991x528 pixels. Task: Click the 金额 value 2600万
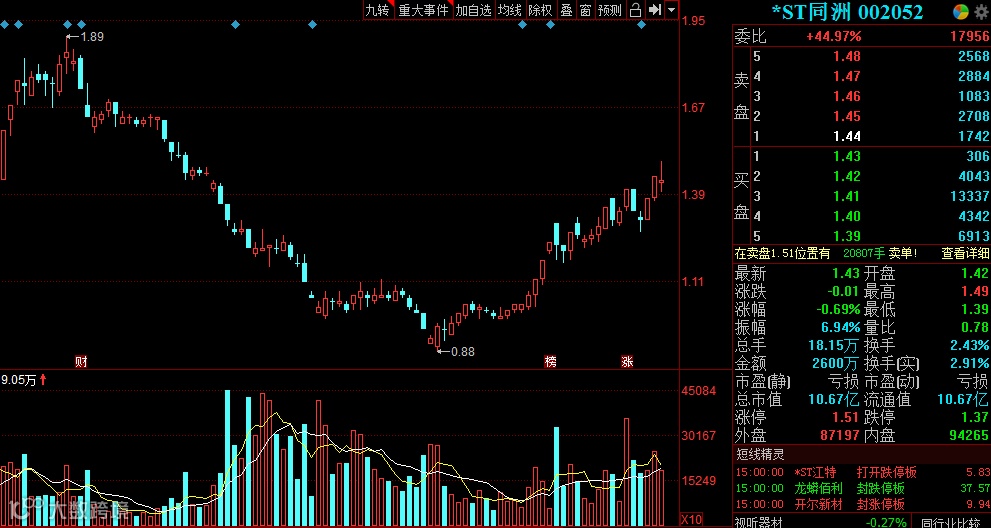(834, 364)
